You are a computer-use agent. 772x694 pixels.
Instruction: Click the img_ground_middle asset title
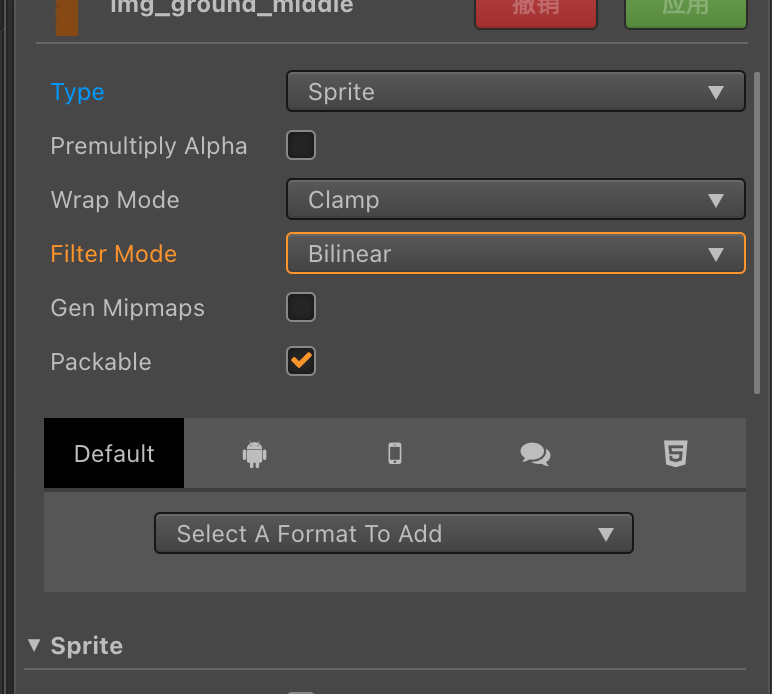pos(231,8)
